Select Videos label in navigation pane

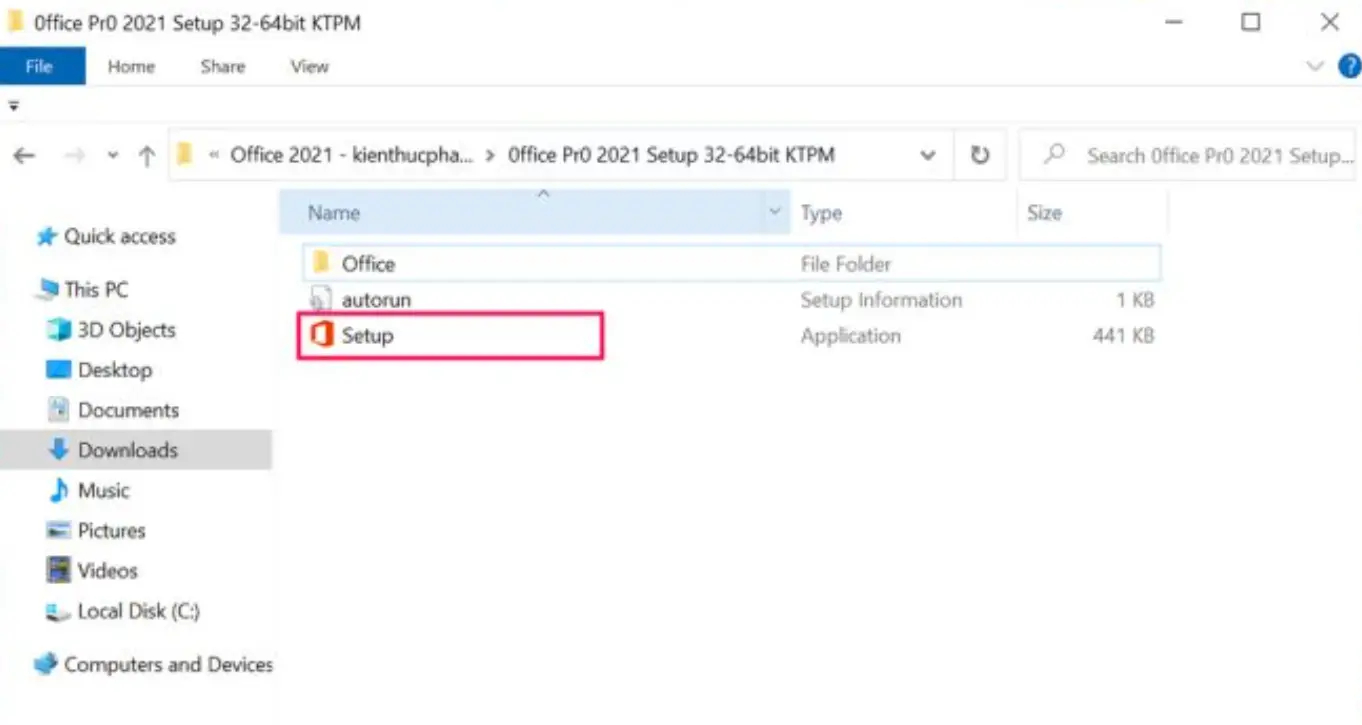(108, 570)
